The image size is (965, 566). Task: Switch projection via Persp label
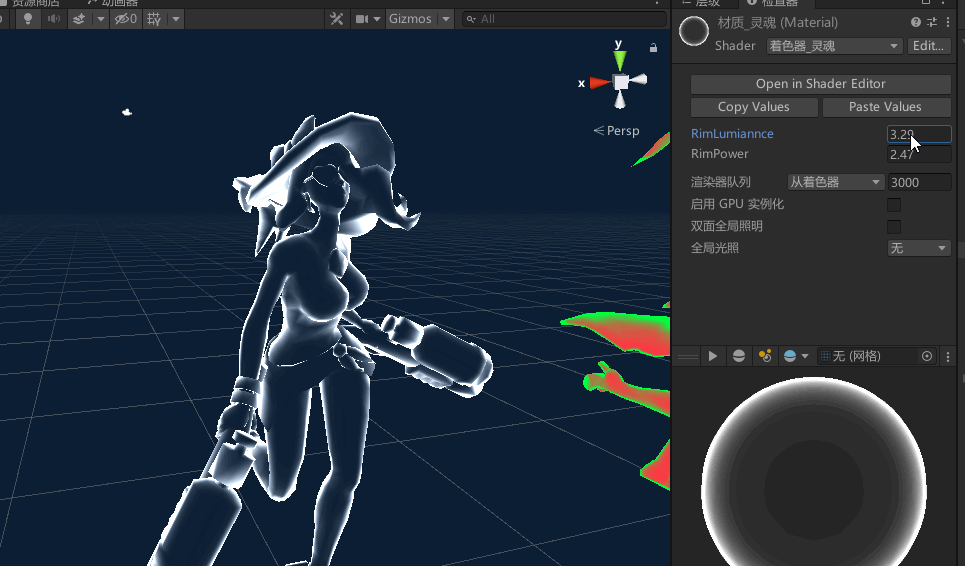616,130
